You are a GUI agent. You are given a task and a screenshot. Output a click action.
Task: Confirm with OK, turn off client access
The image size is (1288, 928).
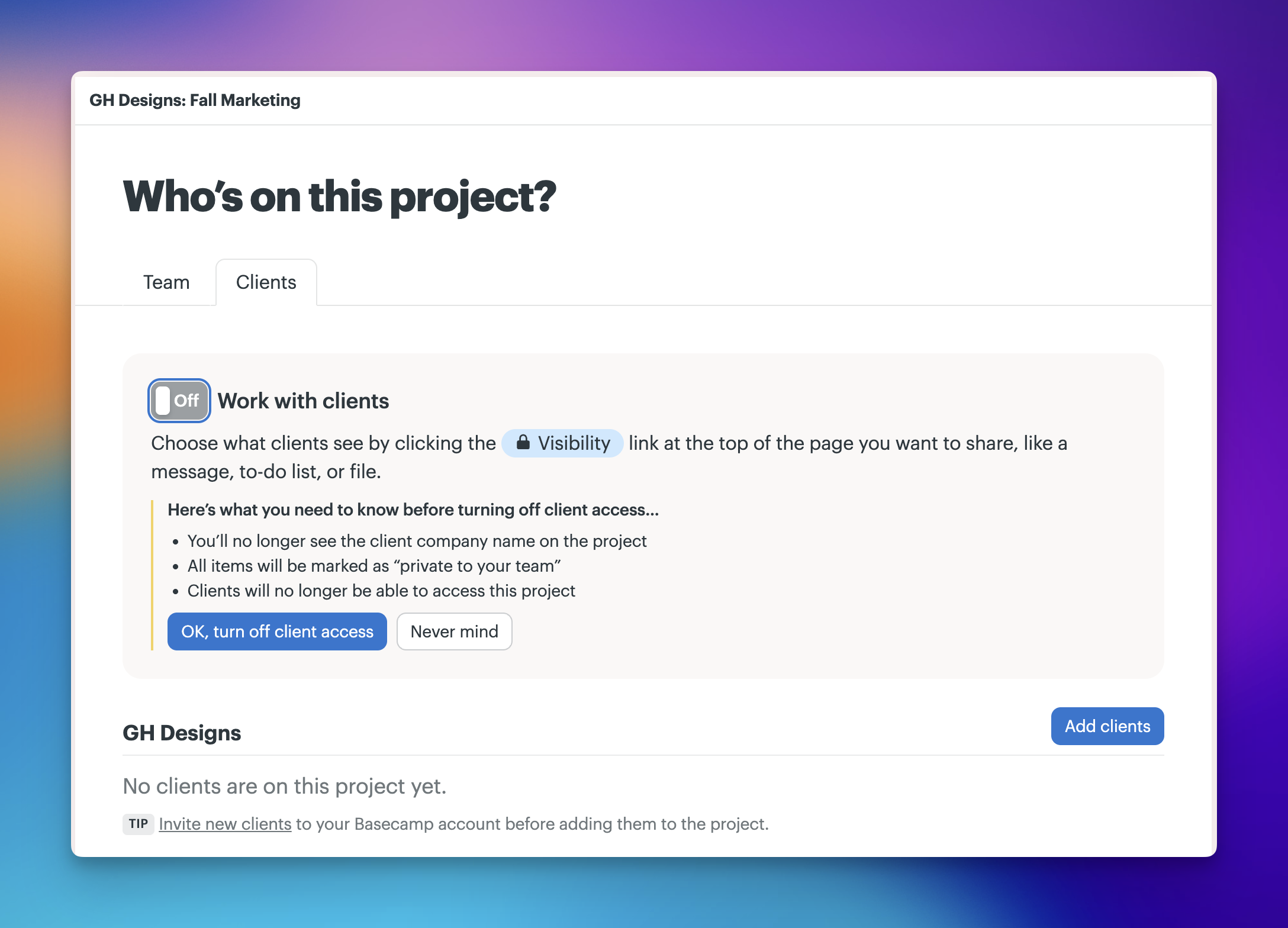[x=277, y=631]
